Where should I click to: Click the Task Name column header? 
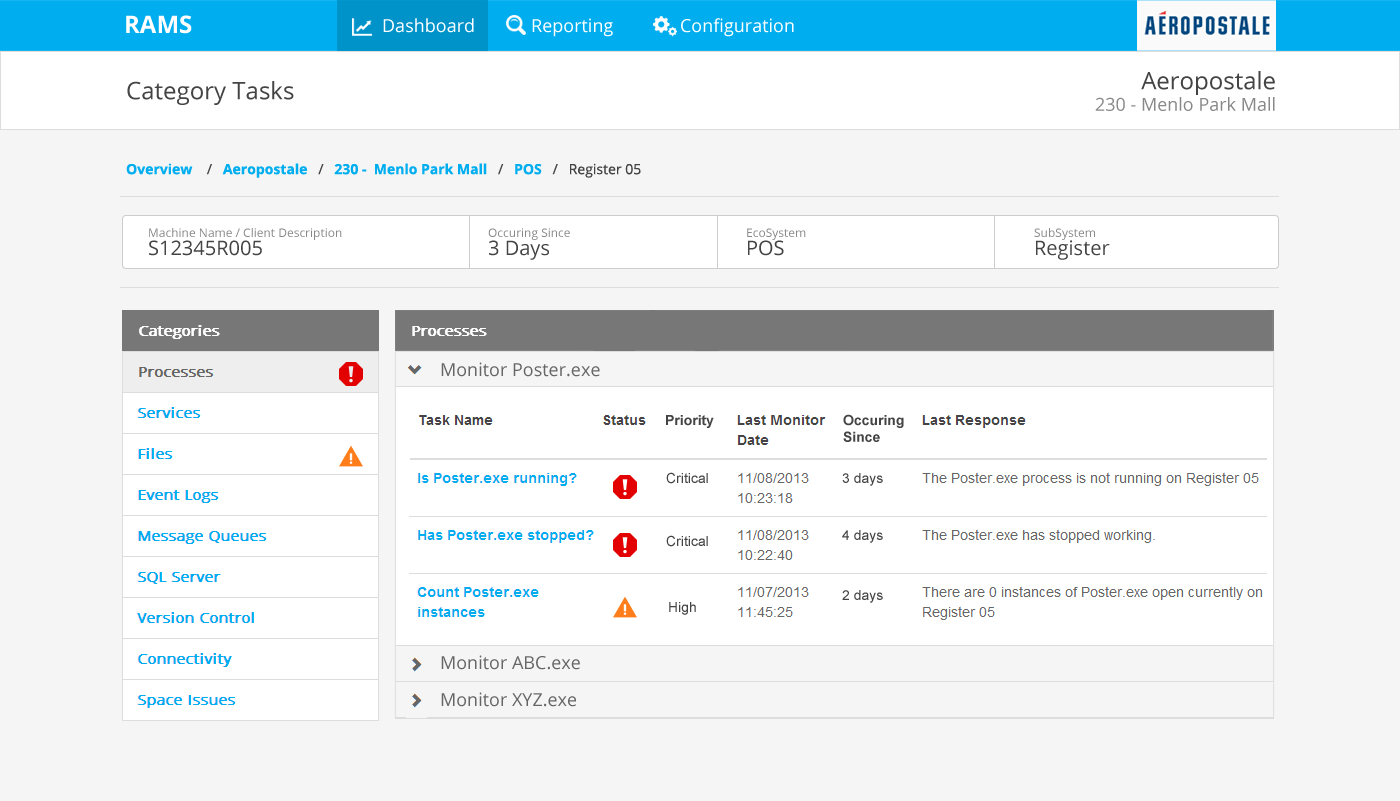tap(455, 420)
